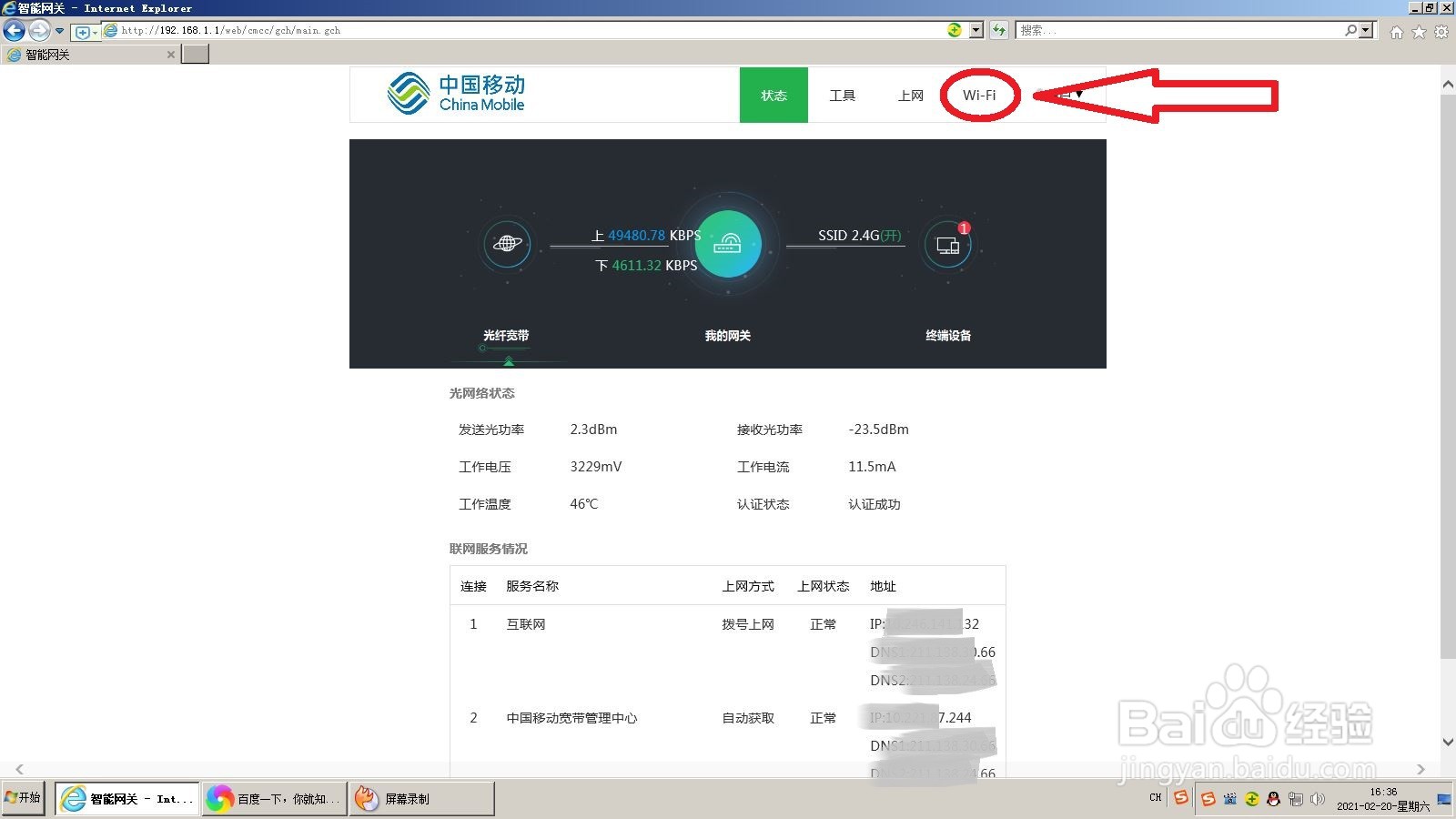Click the -23.5dBm receive power value

click(878, 430)
